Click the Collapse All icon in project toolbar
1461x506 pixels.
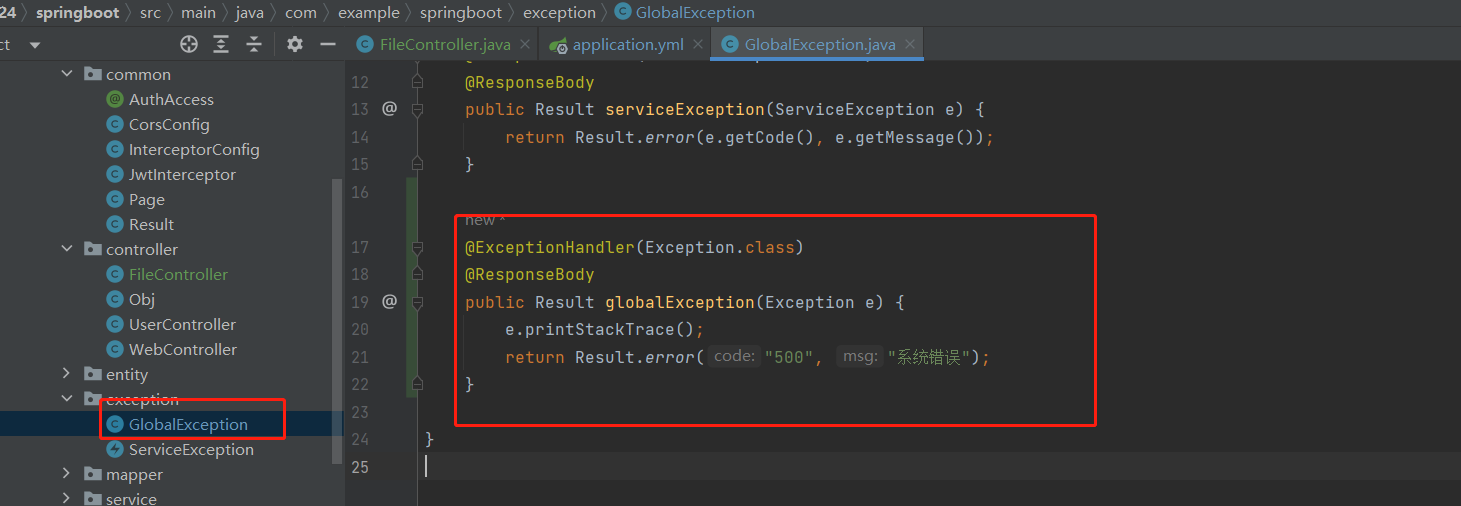click(x=254, y=44)
